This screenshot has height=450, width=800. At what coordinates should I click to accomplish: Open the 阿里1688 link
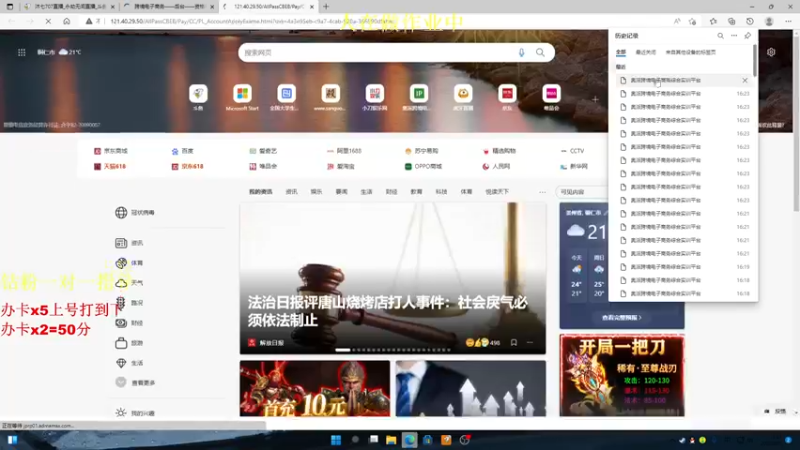point(344,151)
